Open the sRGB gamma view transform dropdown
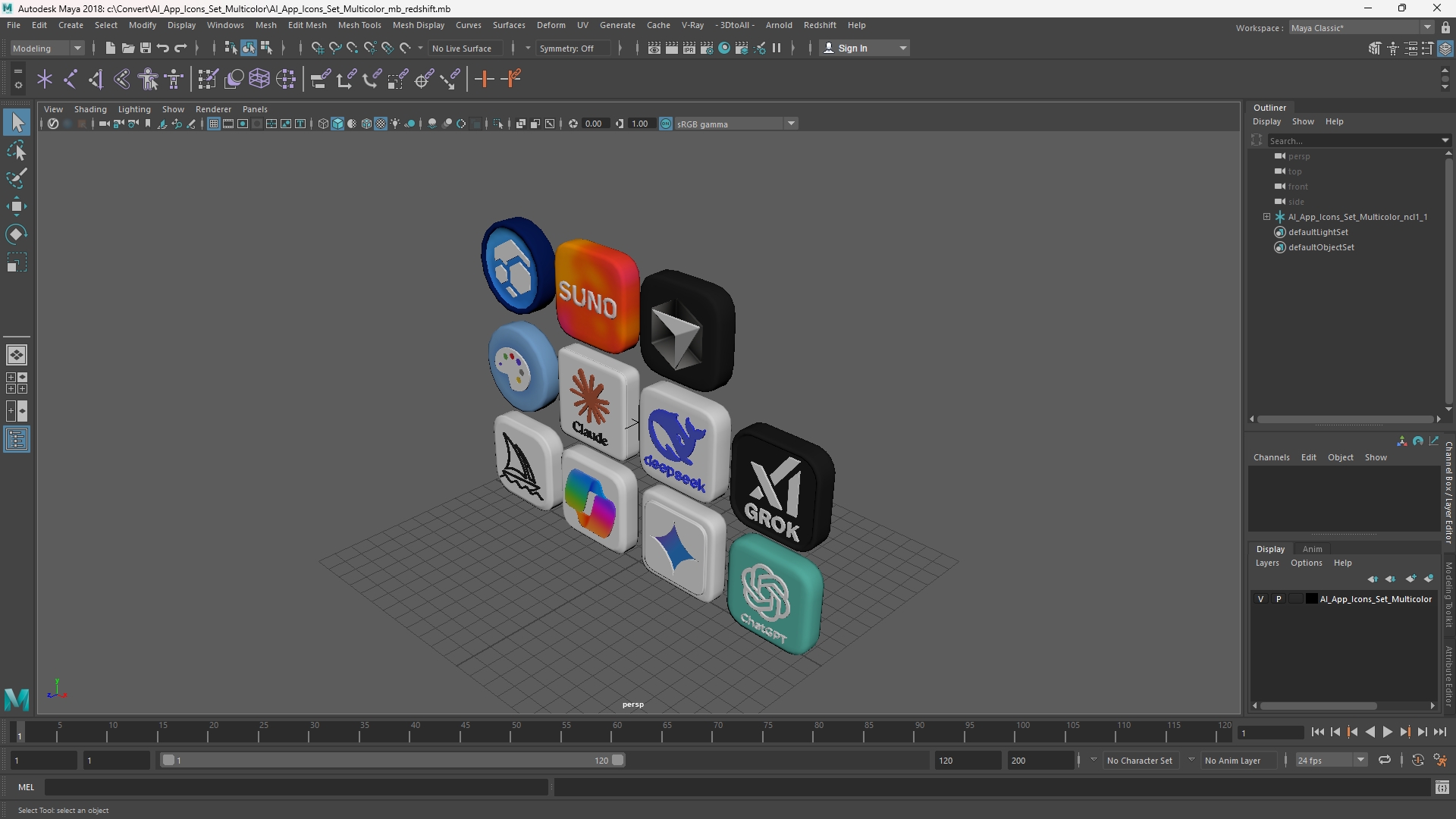The width and height of the screenshot is (1456, 819). click(x=736, y=124)
